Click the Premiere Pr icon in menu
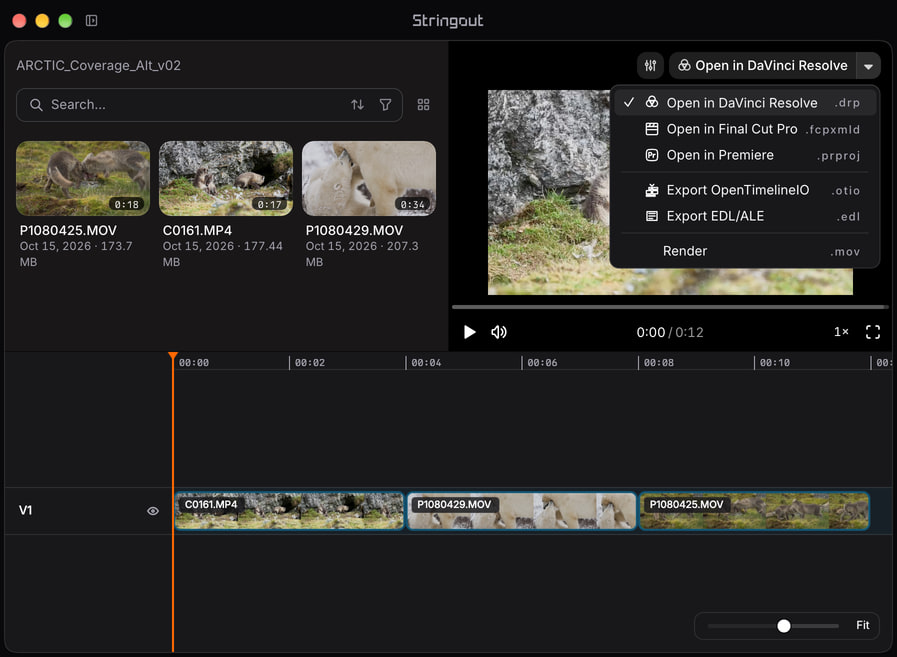Screen dimensions: 897x657 652,155
